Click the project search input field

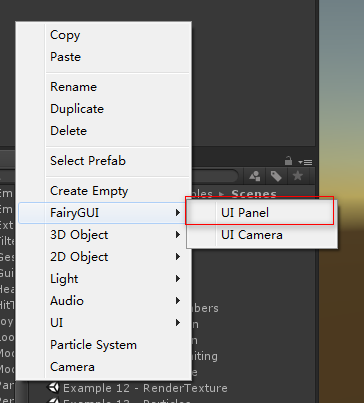(215, 176)
